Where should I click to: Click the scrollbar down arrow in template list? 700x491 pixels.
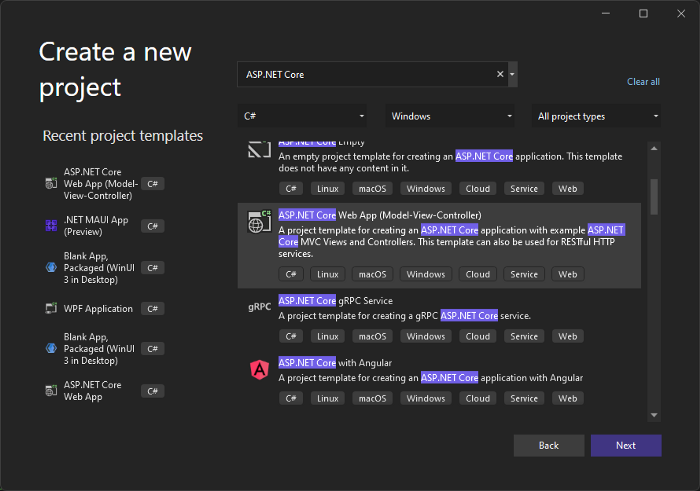(x=654, y=415)
